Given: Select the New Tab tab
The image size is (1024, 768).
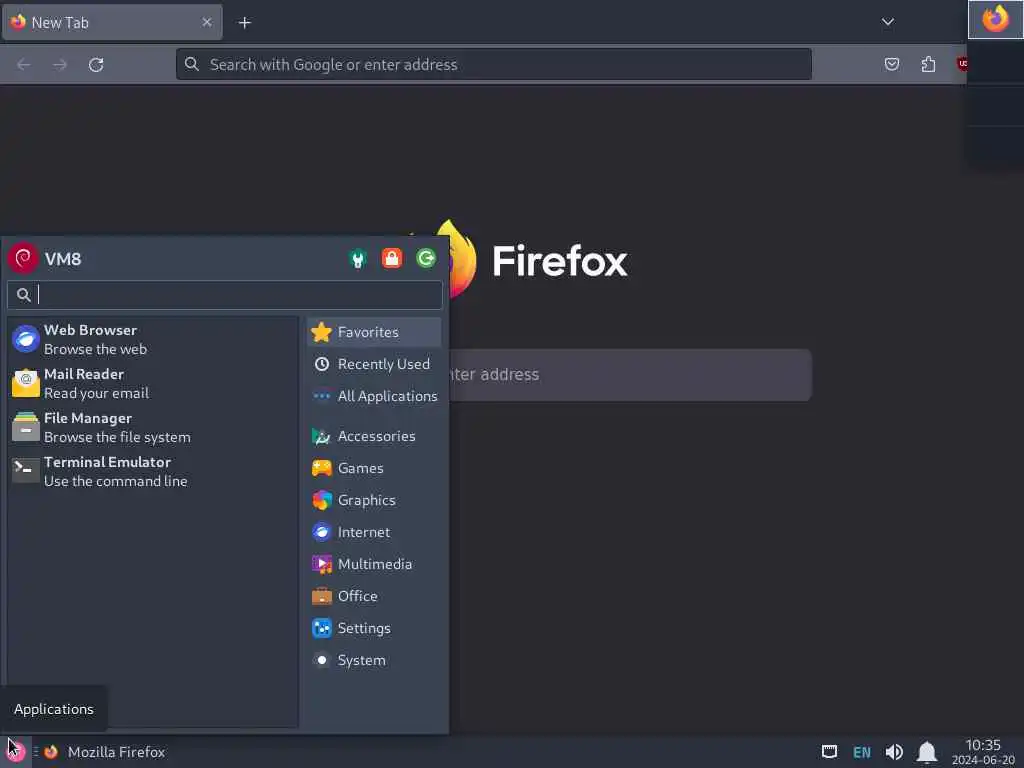Looking at the screenshot, I should 112,22.
